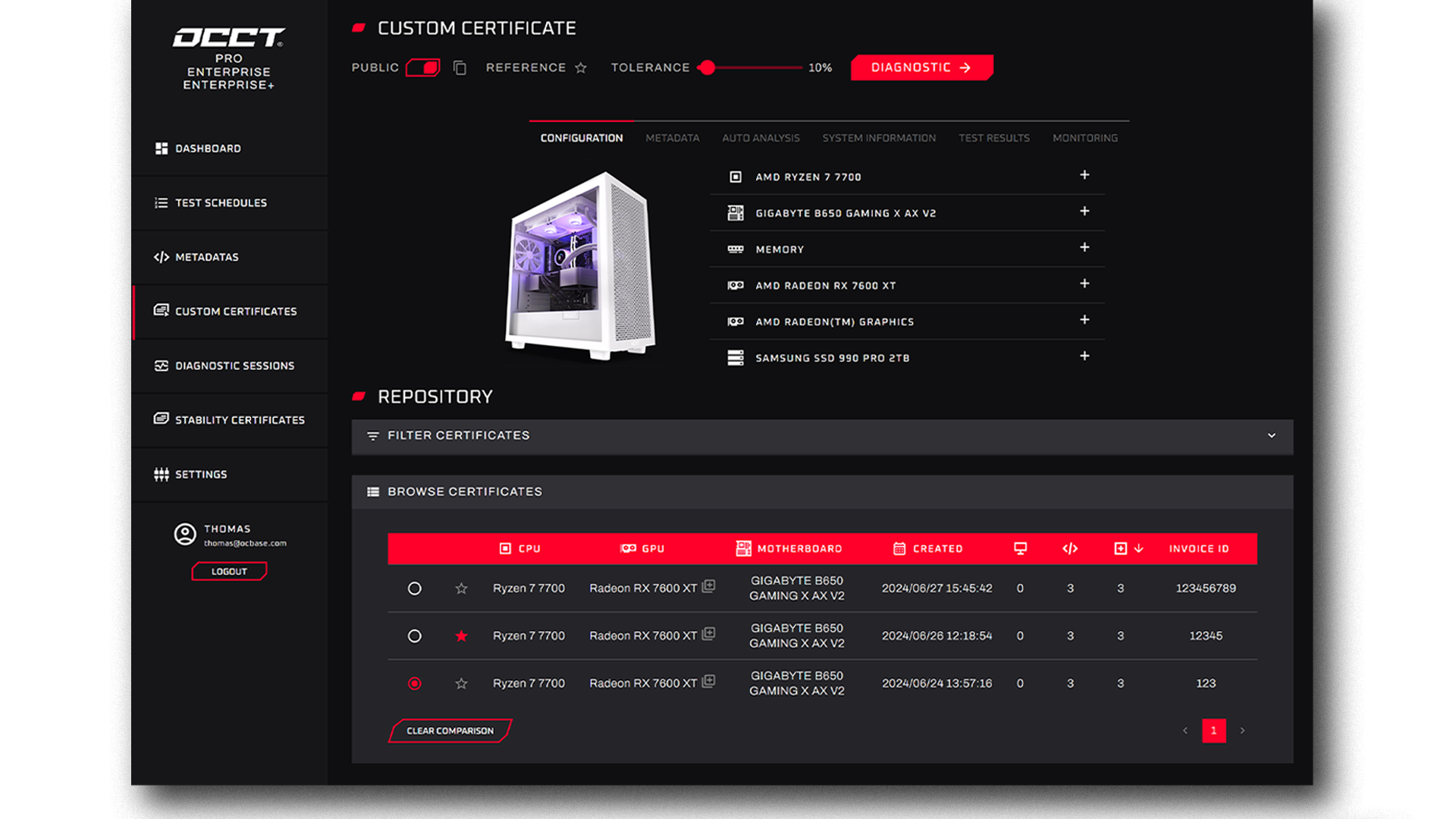The width and height of the screenshot is (1456, 819).
Task: Click the Clear Comparison button
Action: click(450, 731)
